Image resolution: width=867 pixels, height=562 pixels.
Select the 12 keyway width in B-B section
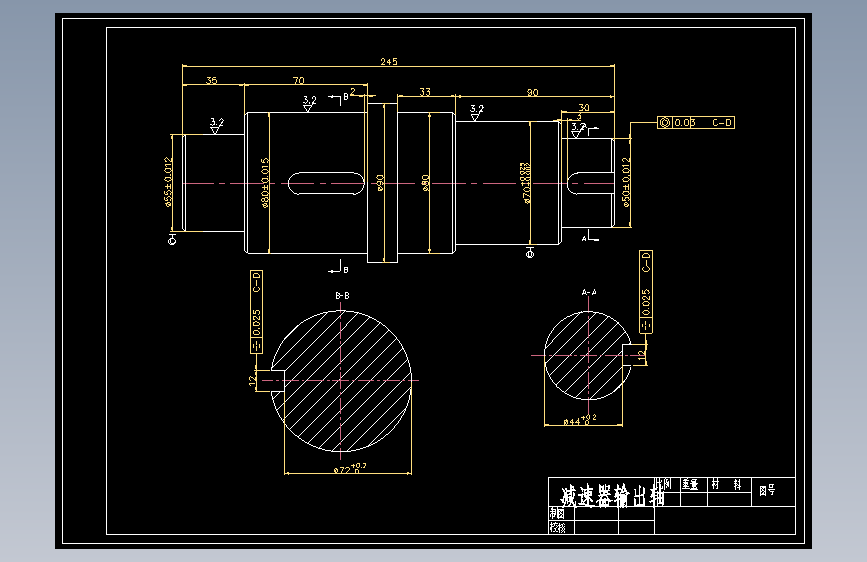coord(252,381)
